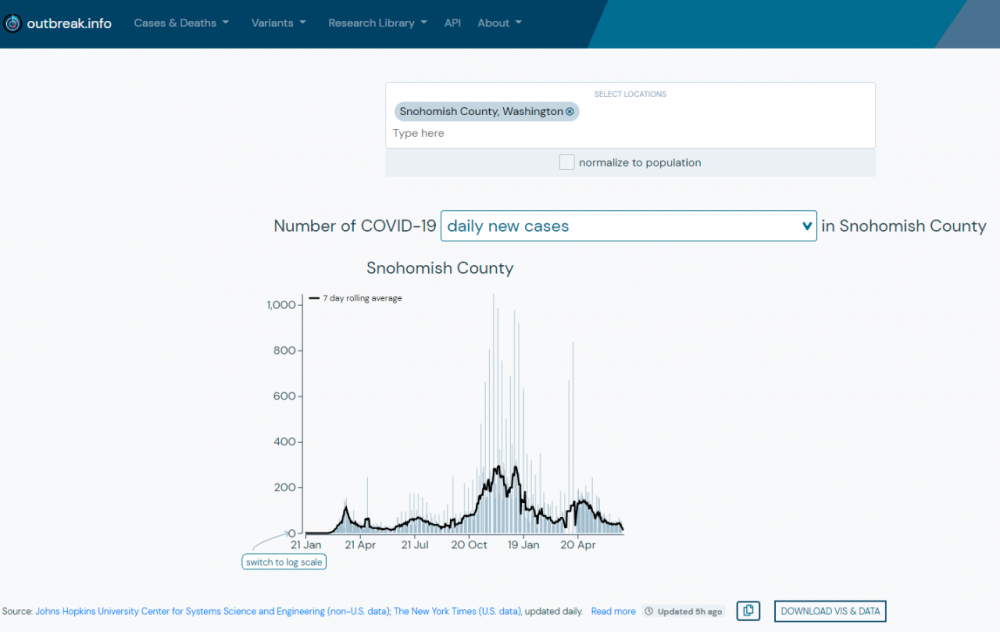
Task: Open the About menu
Action: point(499,23)
